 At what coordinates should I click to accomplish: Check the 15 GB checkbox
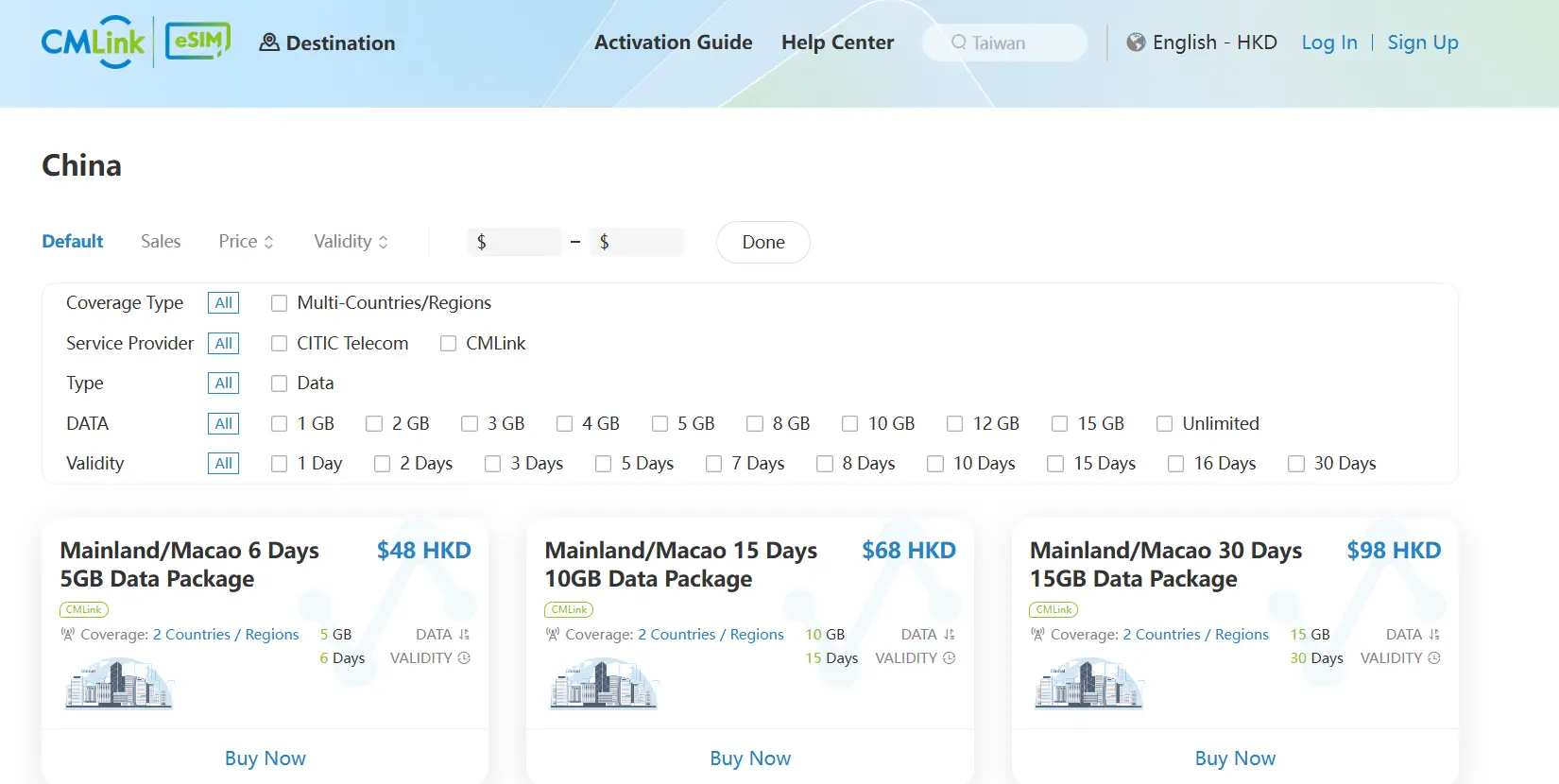click(1060, 424)
